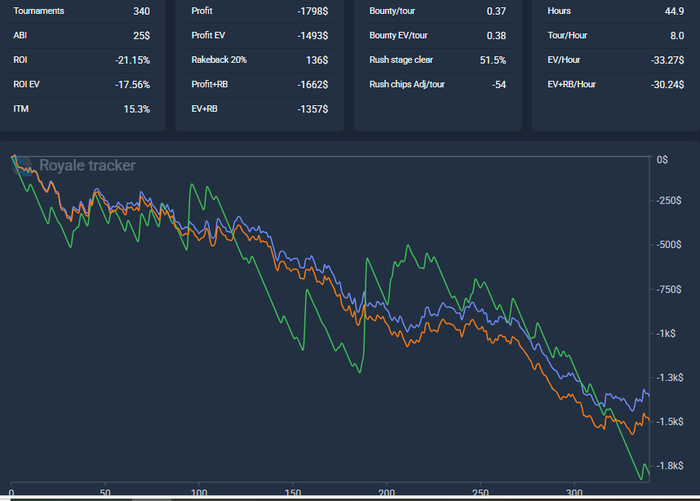
Task: Click the 50 x-axis tick label
Action: coord(105,492)
